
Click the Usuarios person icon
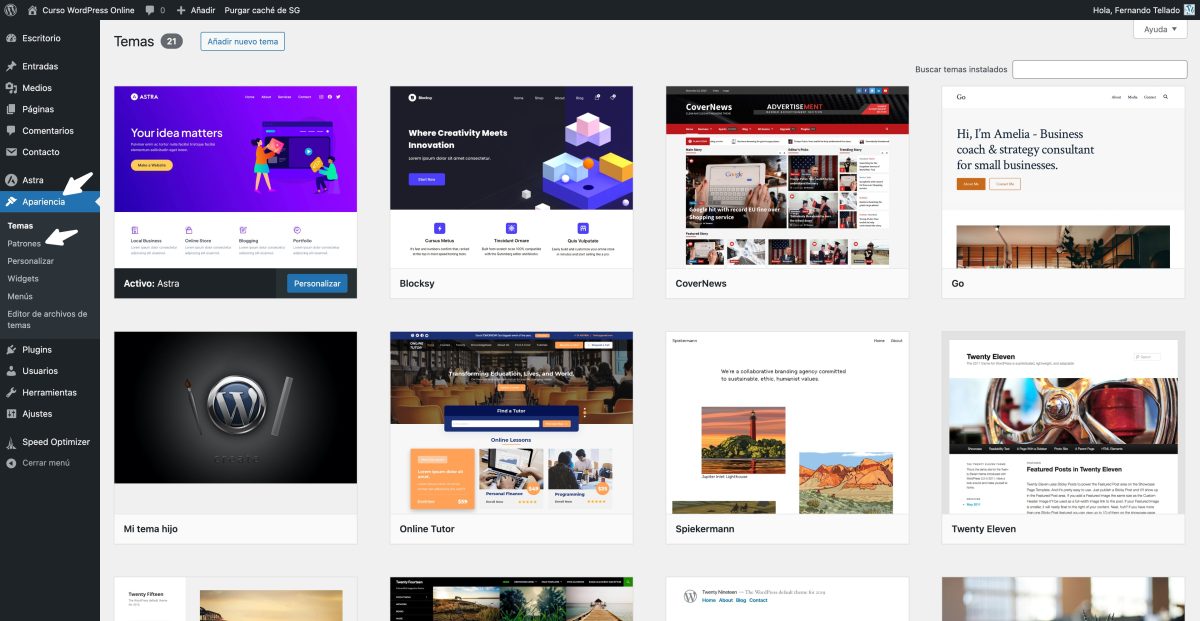pos(11,371)
